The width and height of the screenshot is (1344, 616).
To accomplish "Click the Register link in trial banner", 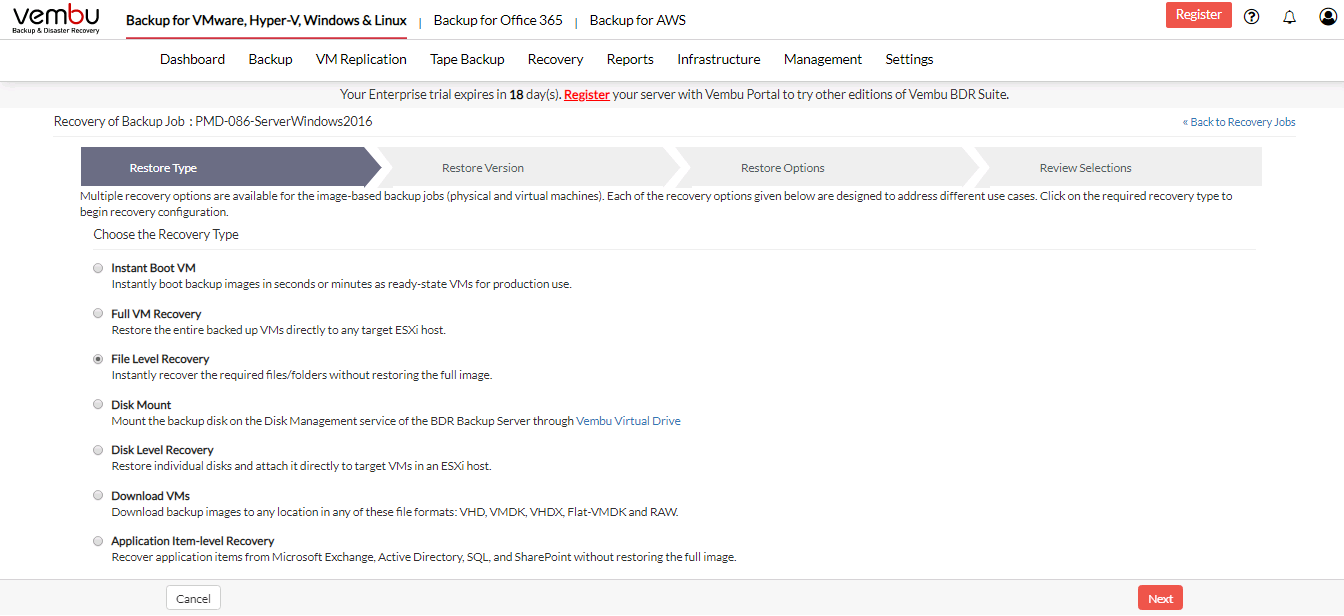I will pos(587,95).
